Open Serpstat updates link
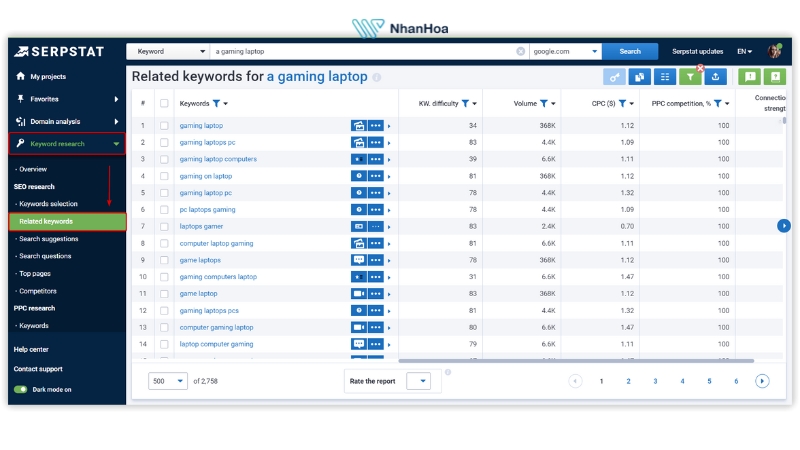800x450 pixels. 697,52
